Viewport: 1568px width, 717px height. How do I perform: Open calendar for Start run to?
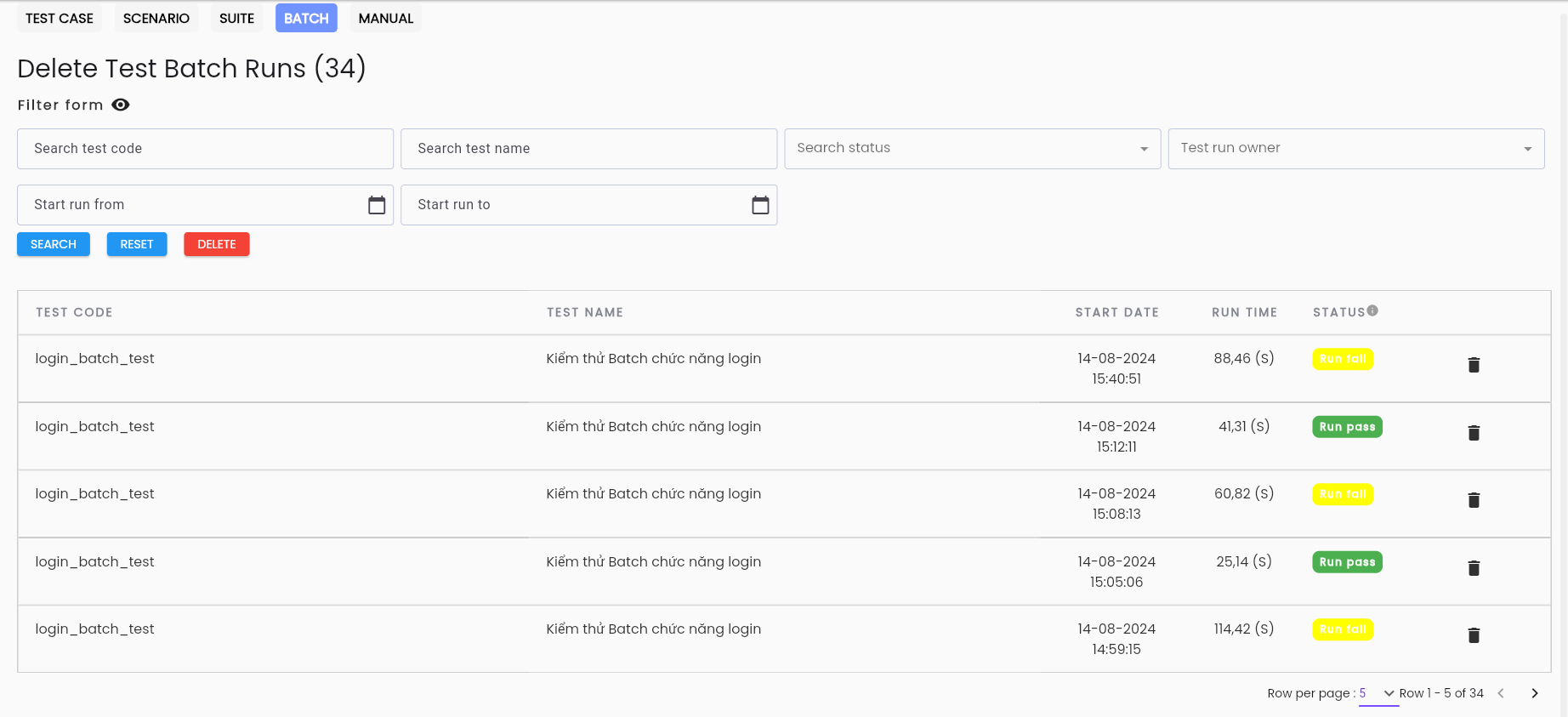(x=760, y=205)
